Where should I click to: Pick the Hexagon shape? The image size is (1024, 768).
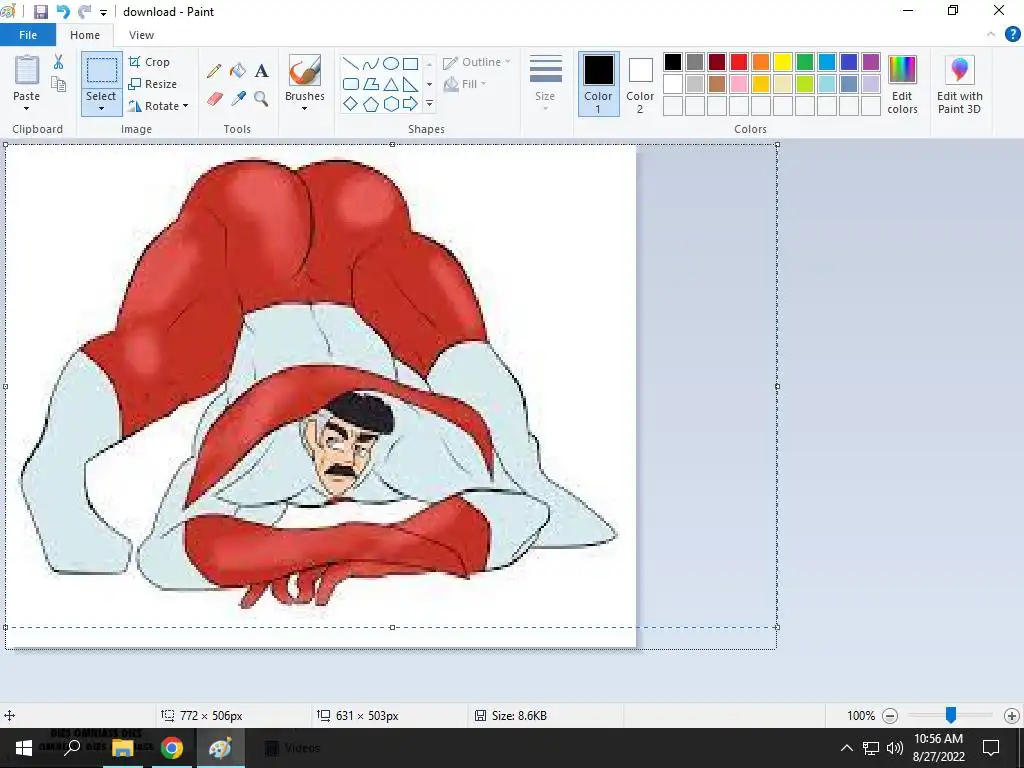coord(391,104)
